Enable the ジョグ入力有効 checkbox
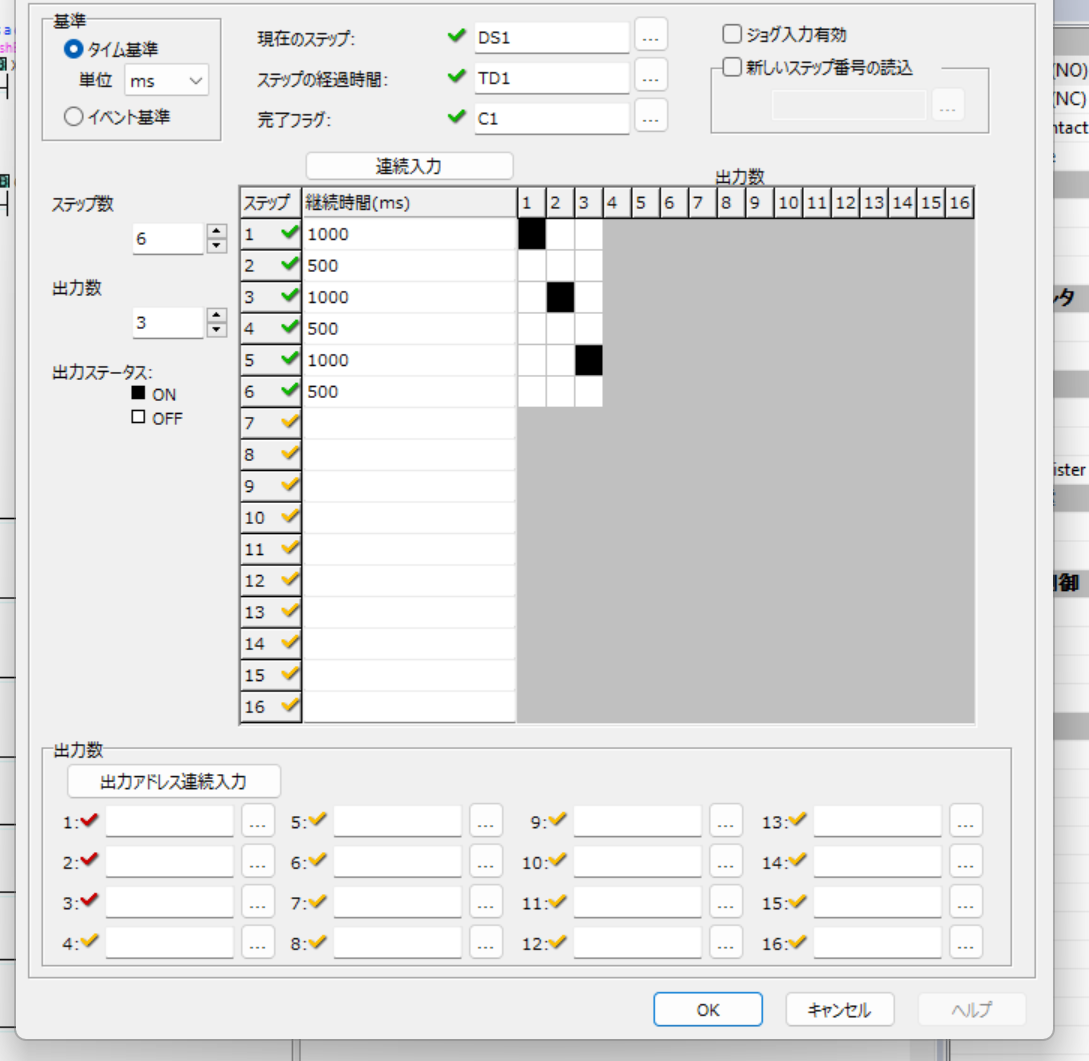The height and width of the screenshot is (1061, 1089). click(x=732, y=34)
